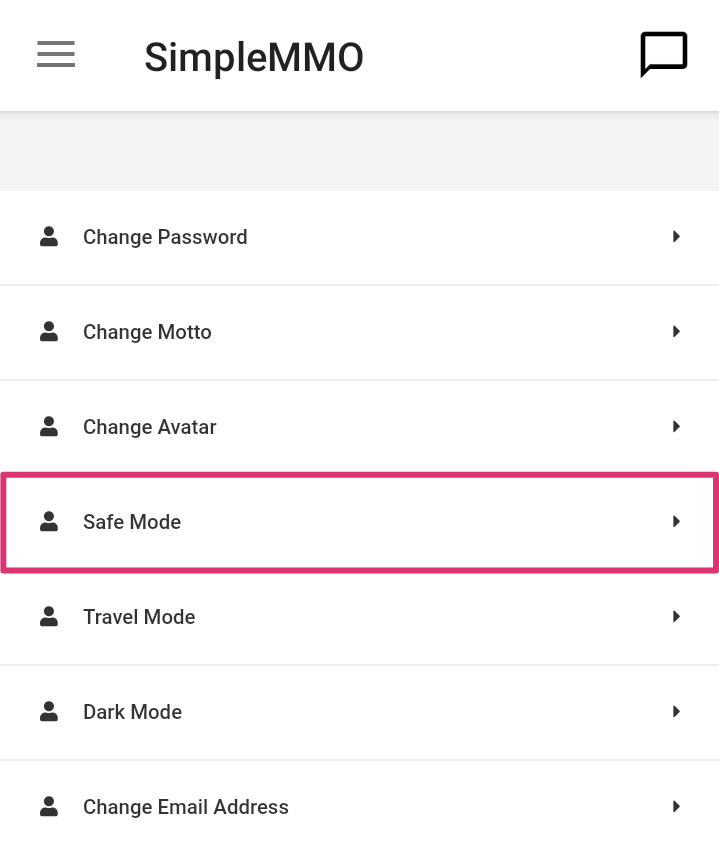Select the Change Motto menu item
This screenshot has width=719, height=852.
point(147,332)
